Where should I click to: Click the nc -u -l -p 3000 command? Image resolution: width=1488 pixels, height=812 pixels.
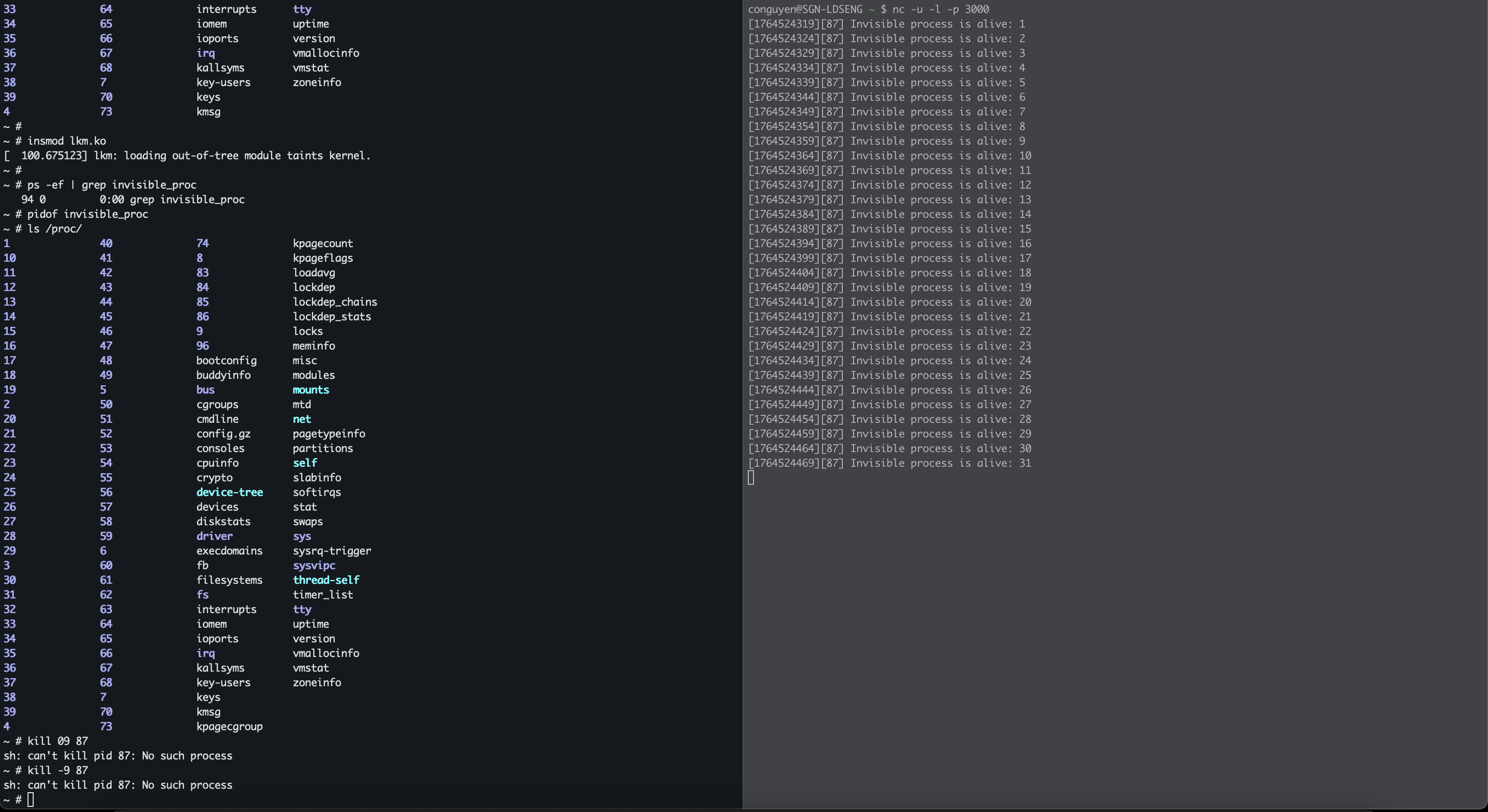point(940,9)
